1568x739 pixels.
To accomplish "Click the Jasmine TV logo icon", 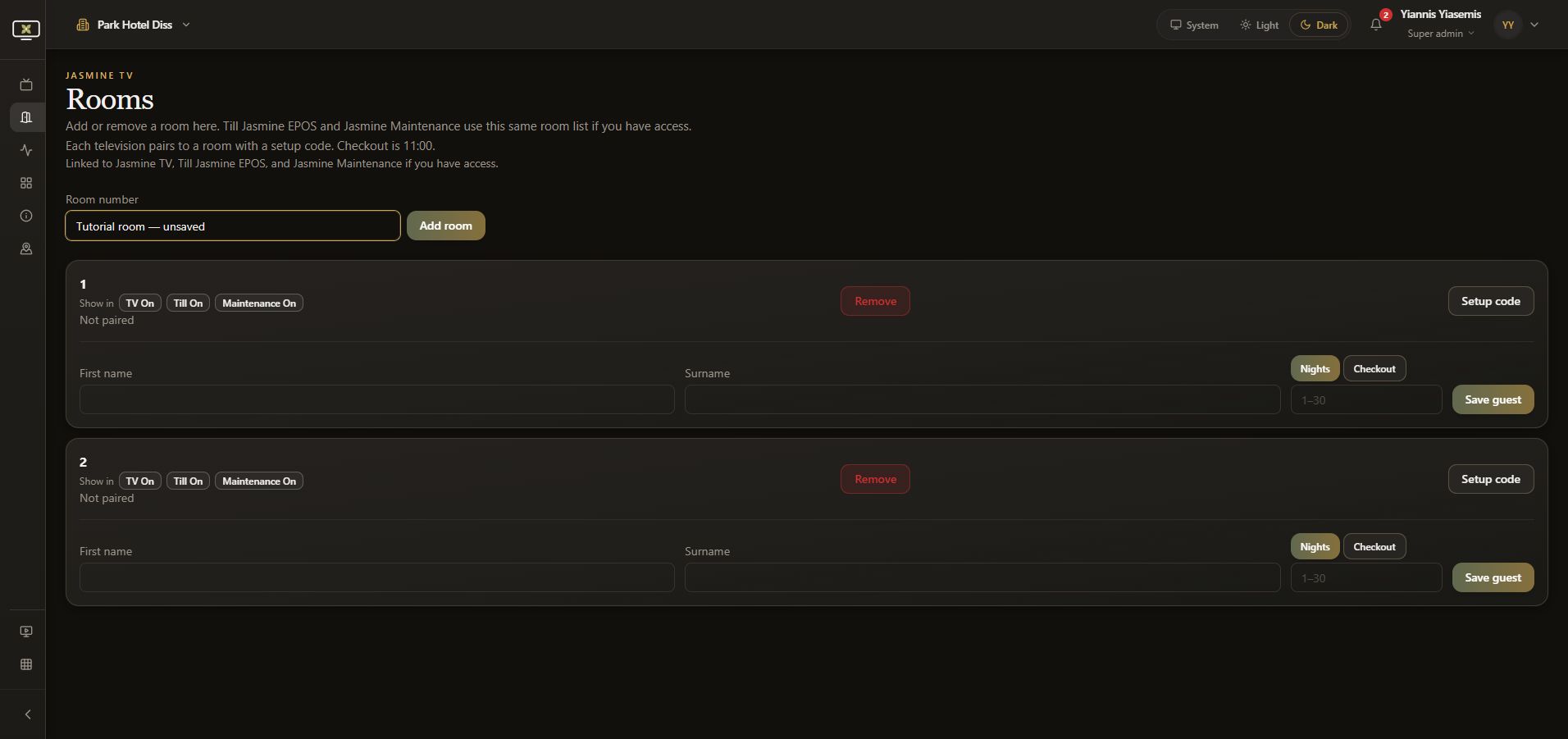I will [26, 30].
